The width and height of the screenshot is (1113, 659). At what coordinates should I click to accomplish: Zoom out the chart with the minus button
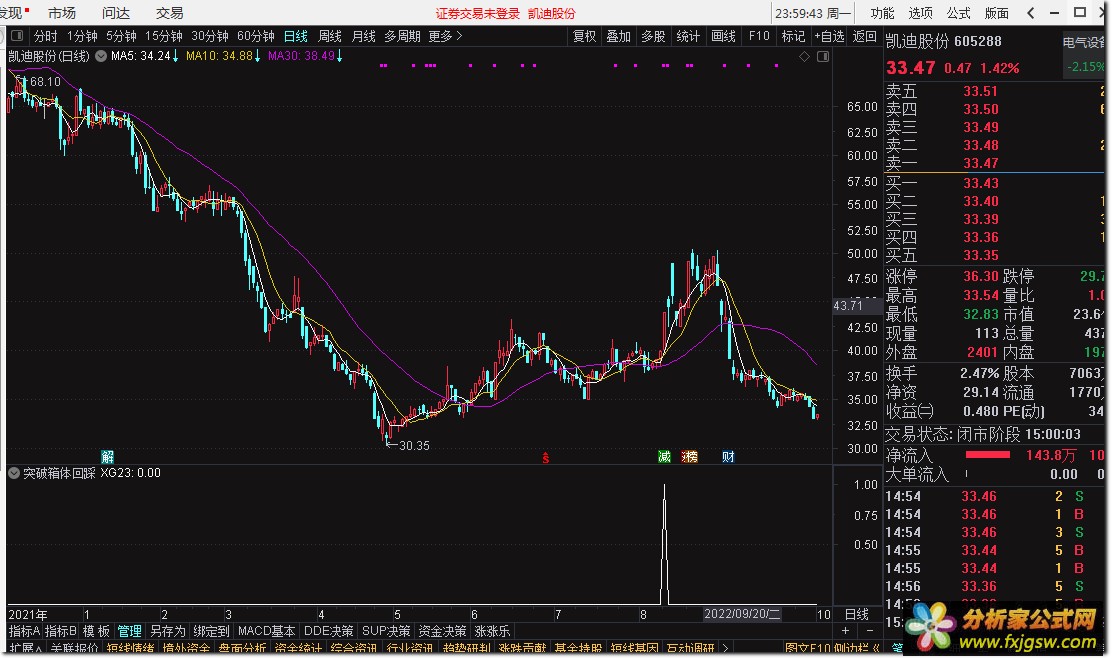tap(870, 631)
